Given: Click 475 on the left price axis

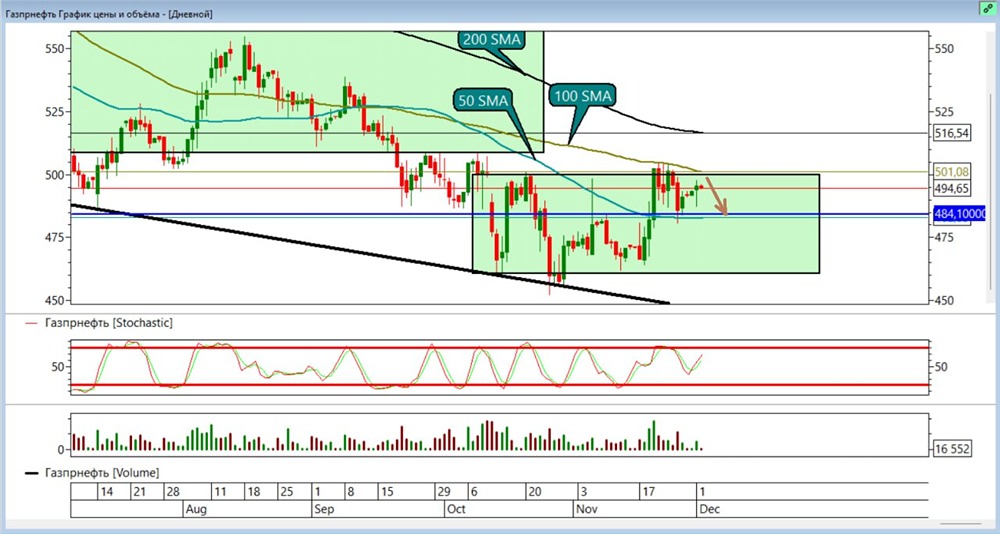Looking at the screenshot, I should (x=57, y=237).
